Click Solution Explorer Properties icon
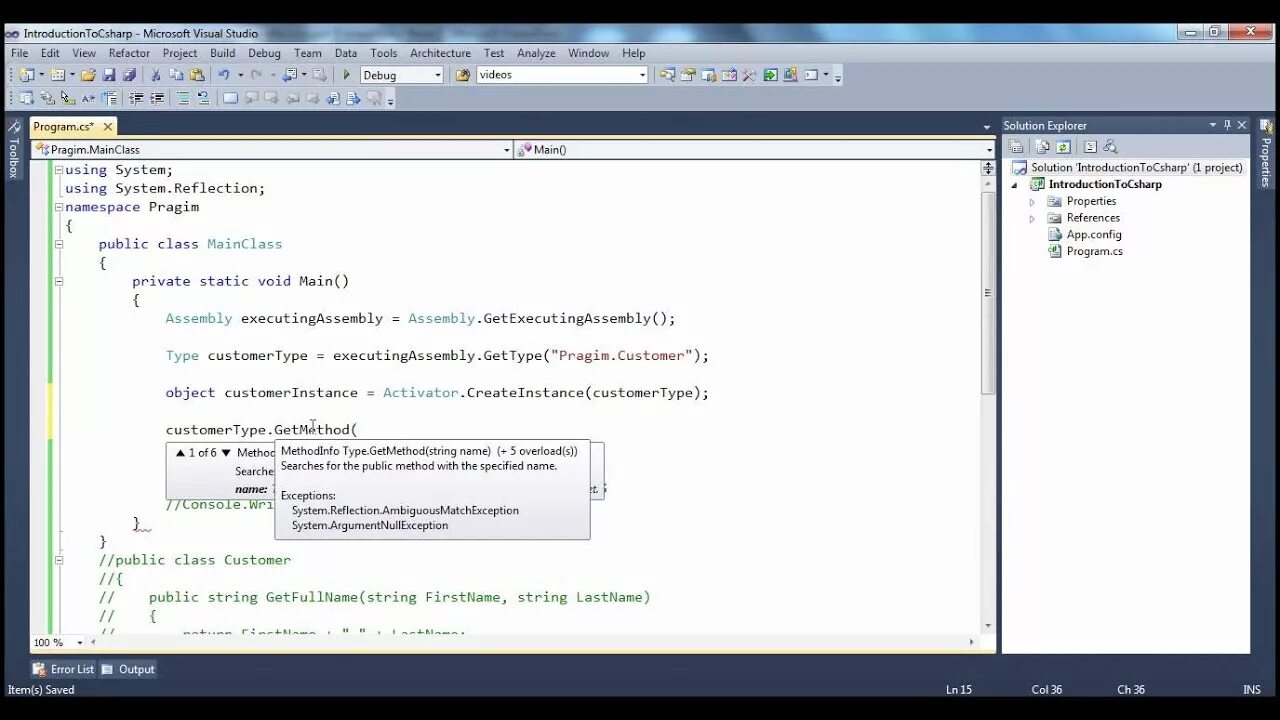The width and height of the screenshot is (1280, 720). 1016,147
